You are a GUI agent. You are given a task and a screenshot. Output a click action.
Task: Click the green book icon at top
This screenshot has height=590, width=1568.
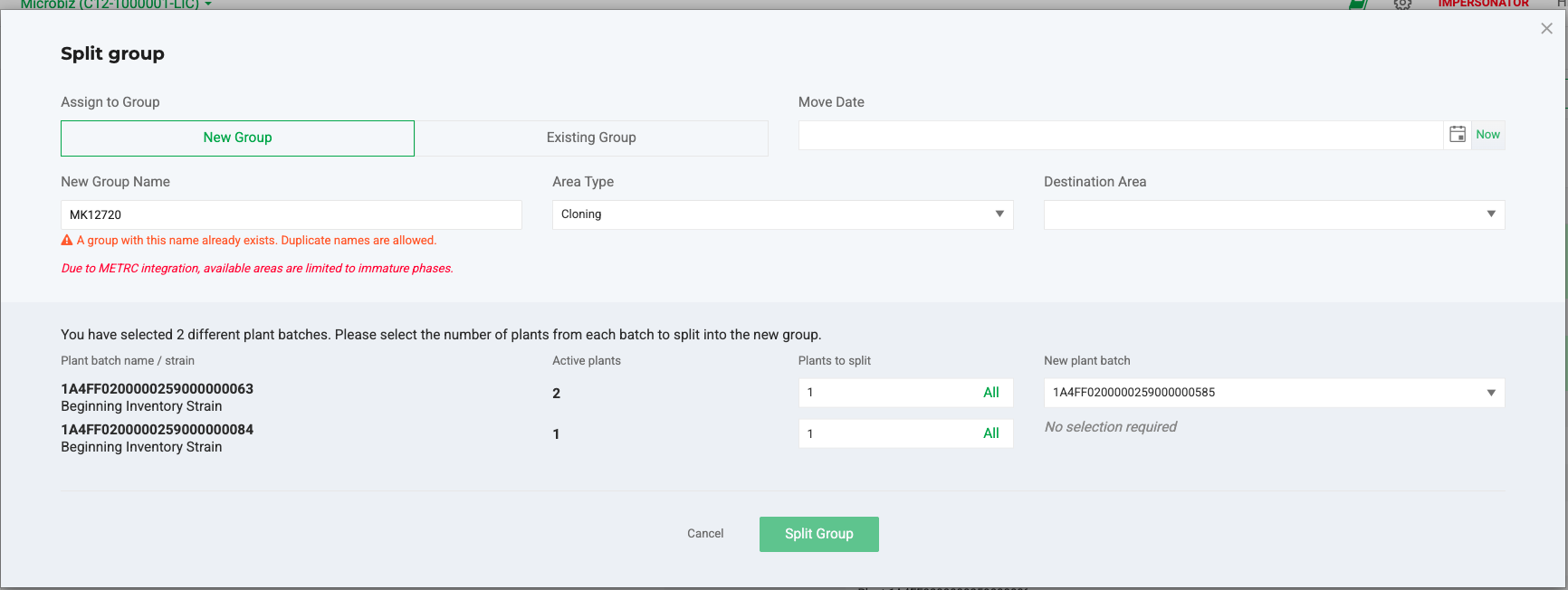click(1357, 5)
